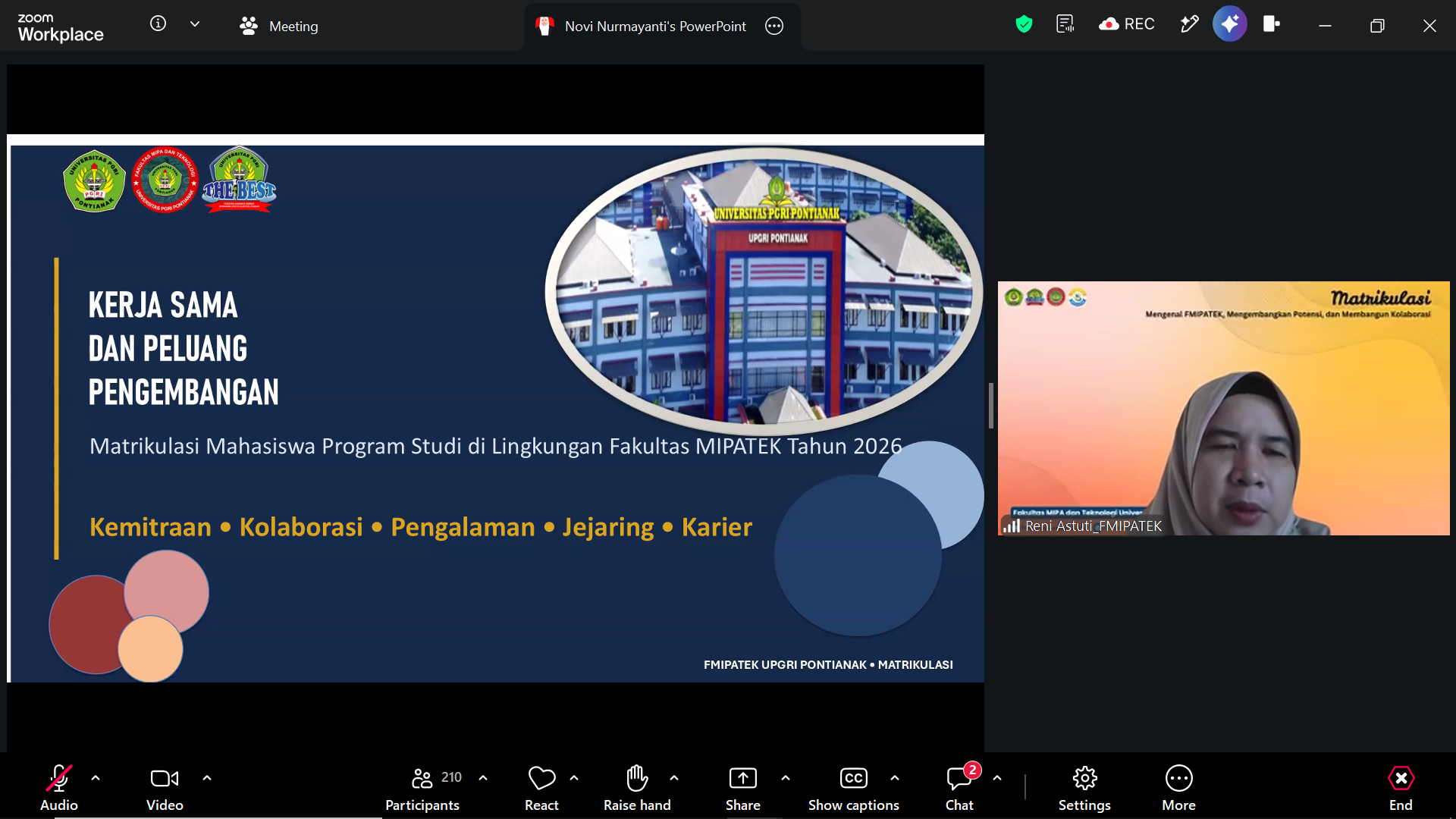Click the End meeting button

pyautogui.click(x=1401, y=788)
